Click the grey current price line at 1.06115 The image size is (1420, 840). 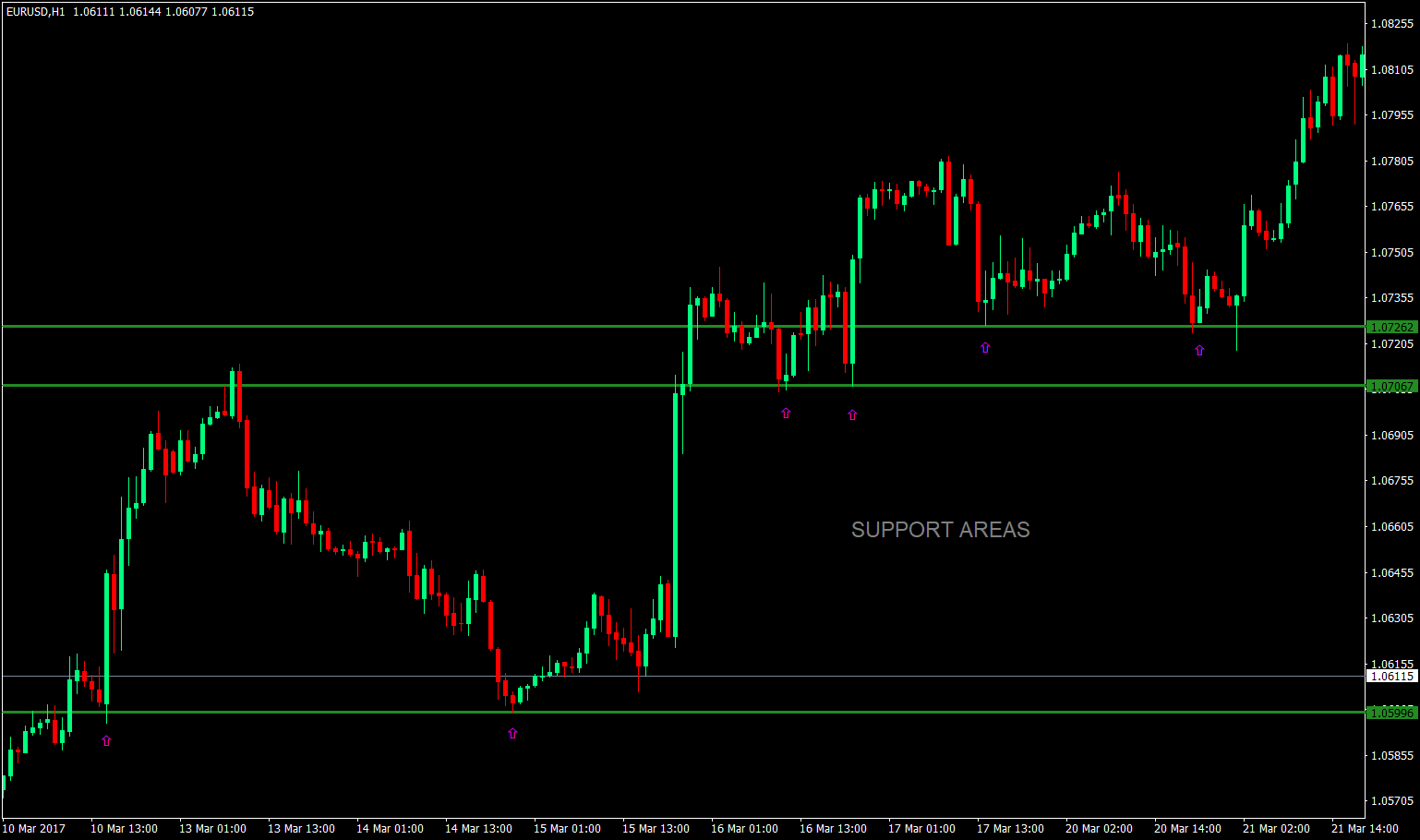click(683, 676)
